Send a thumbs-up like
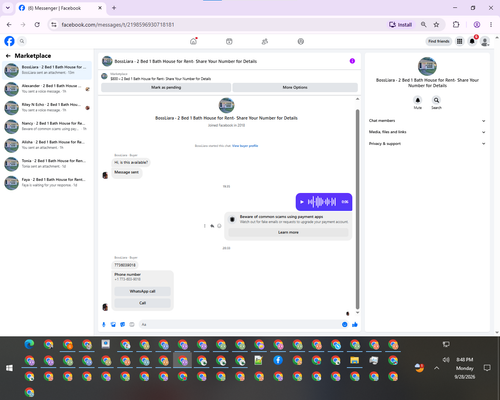This screenshot has height=400, width=500. (x=355, y=324)
